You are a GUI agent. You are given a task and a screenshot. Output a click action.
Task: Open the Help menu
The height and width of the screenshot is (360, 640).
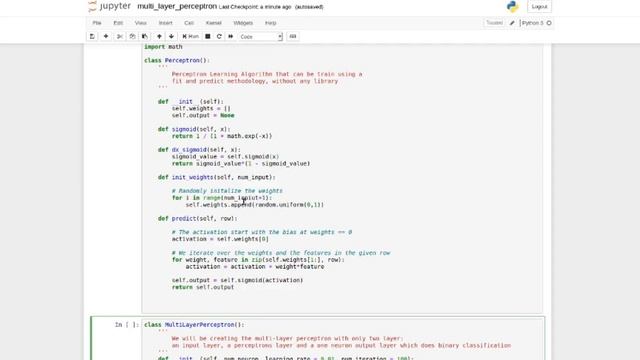tap(270, 23)
